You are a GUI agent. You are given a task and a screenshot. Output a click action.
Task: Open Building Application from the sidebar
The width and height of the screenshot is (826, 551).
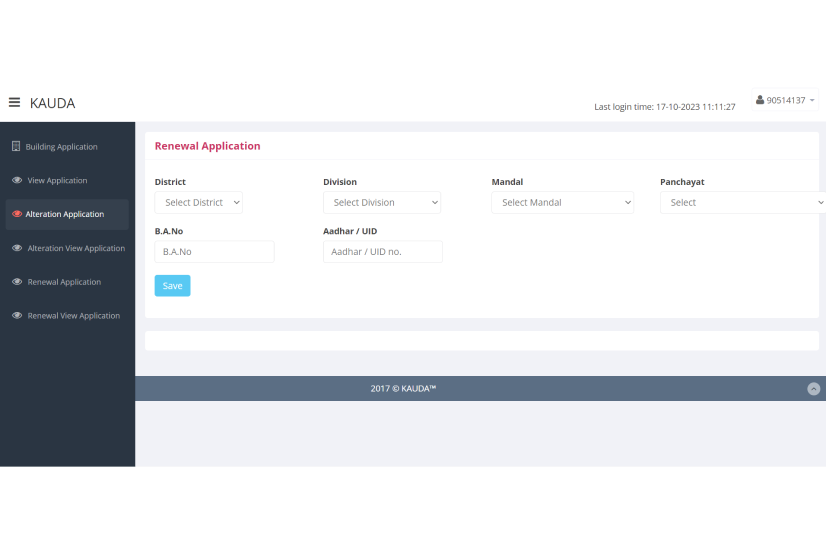62,147
